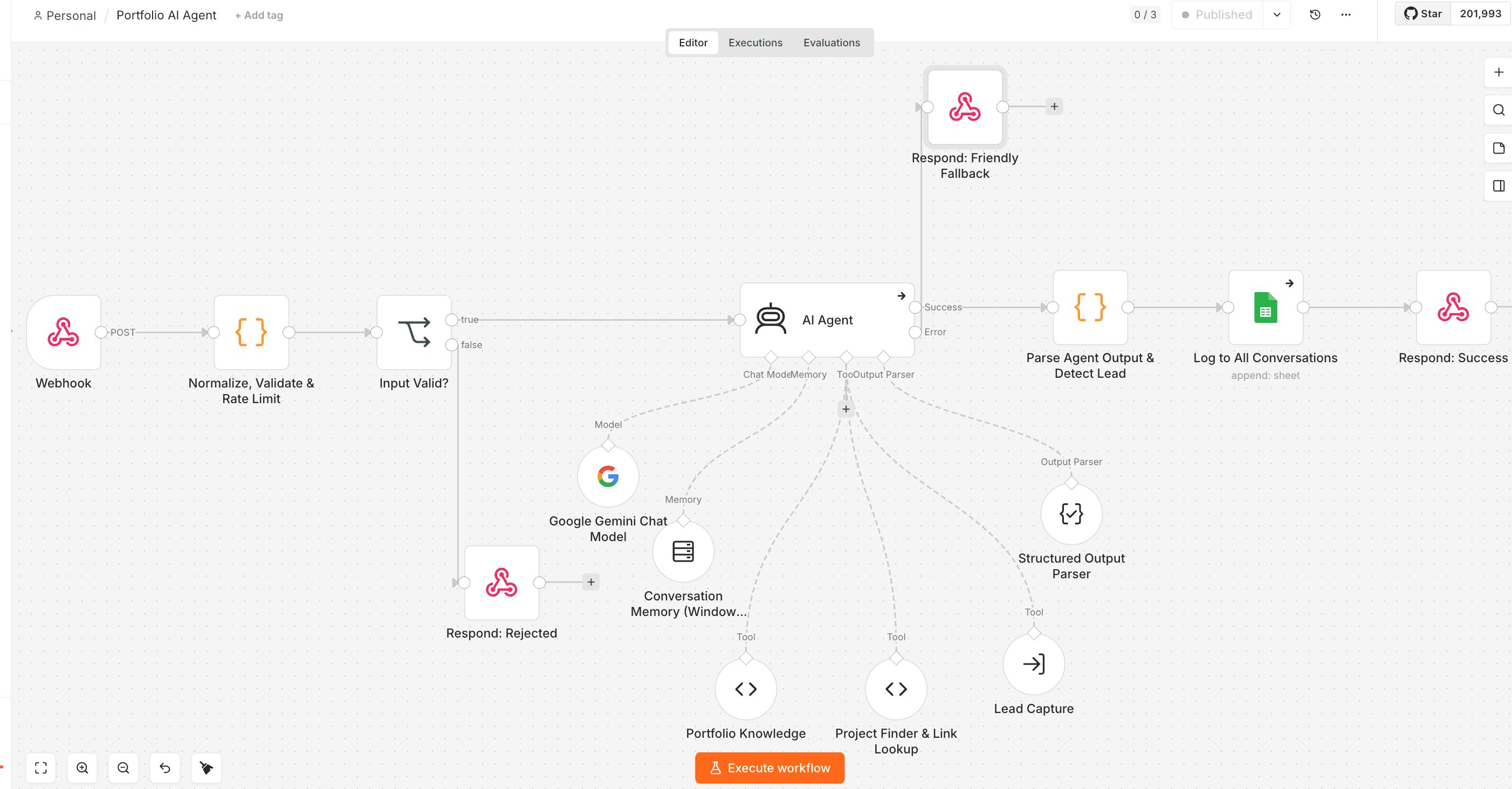The image size is (1512, 789).
Task: Click the true output connector
Action: pos(451,320)
